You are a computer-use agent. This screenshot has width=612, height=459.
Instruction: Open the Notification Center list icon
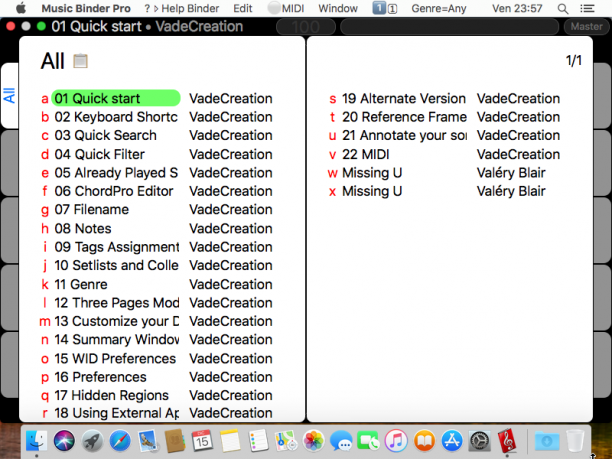(x=587, y=9)
